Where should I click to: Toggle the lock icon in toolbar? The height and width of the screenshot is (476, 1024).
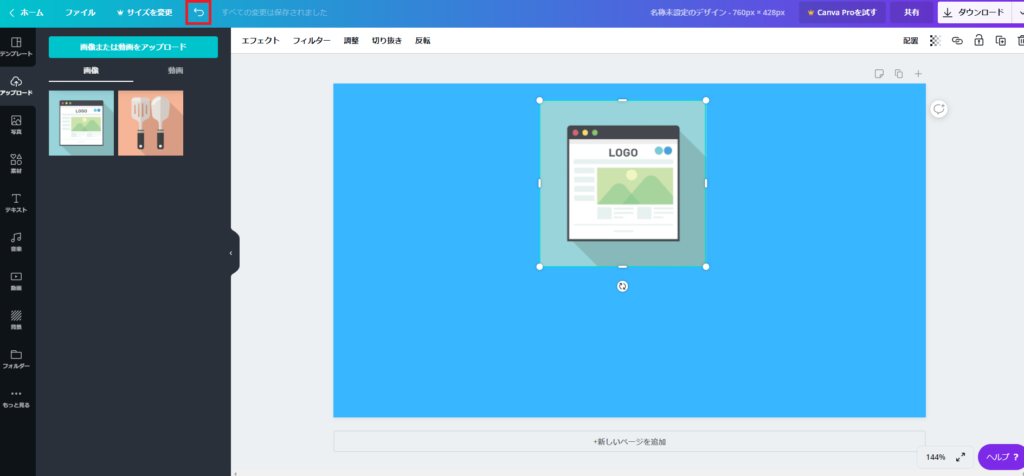point(979,40)
